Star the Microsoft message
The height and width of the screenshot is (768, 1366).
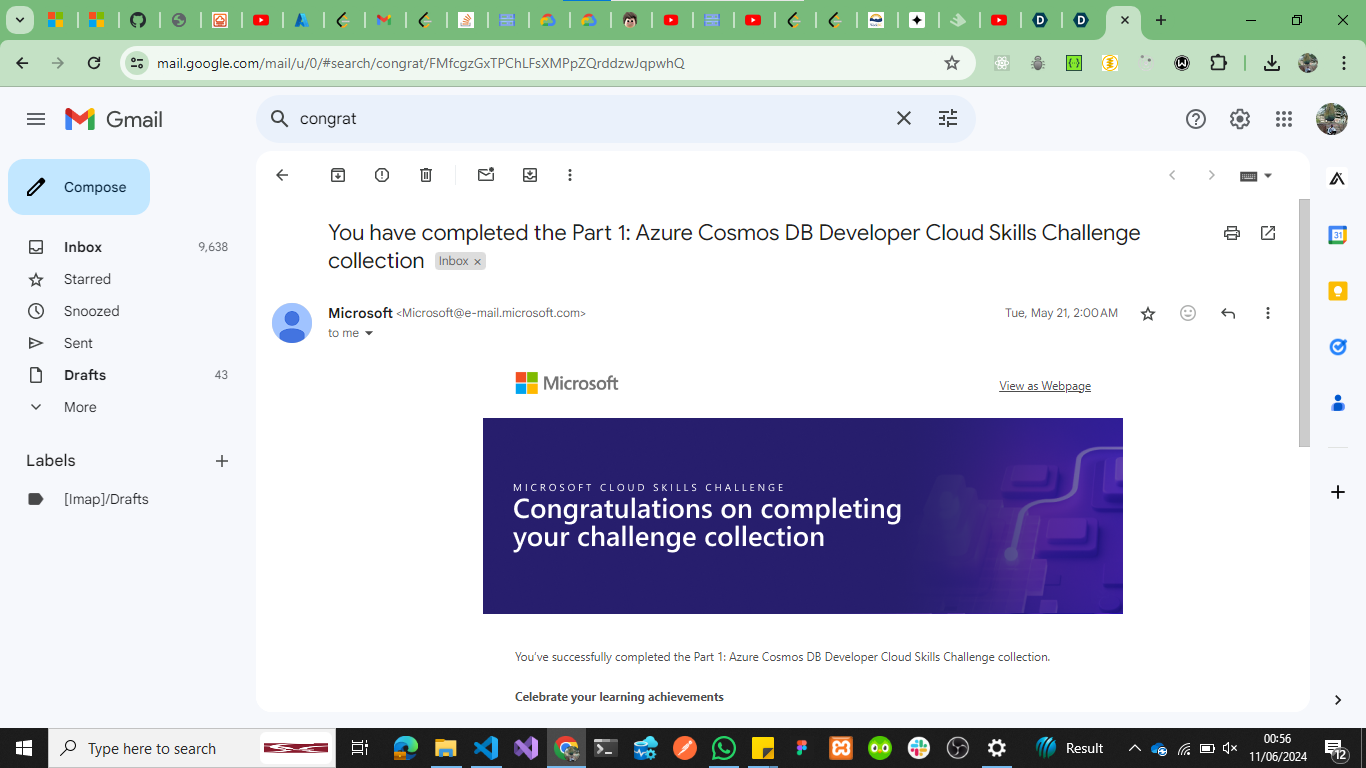(1148, 313)
